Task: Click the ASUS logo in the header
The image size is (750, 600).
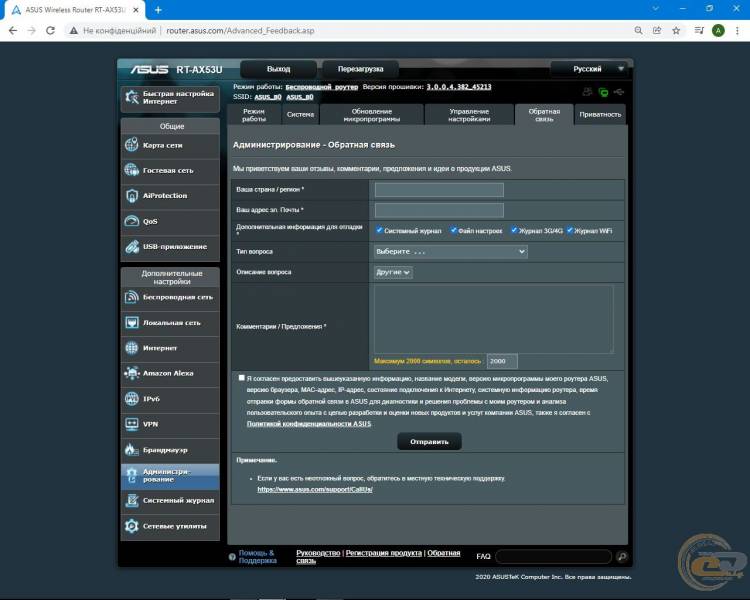Action: (149, 69)
